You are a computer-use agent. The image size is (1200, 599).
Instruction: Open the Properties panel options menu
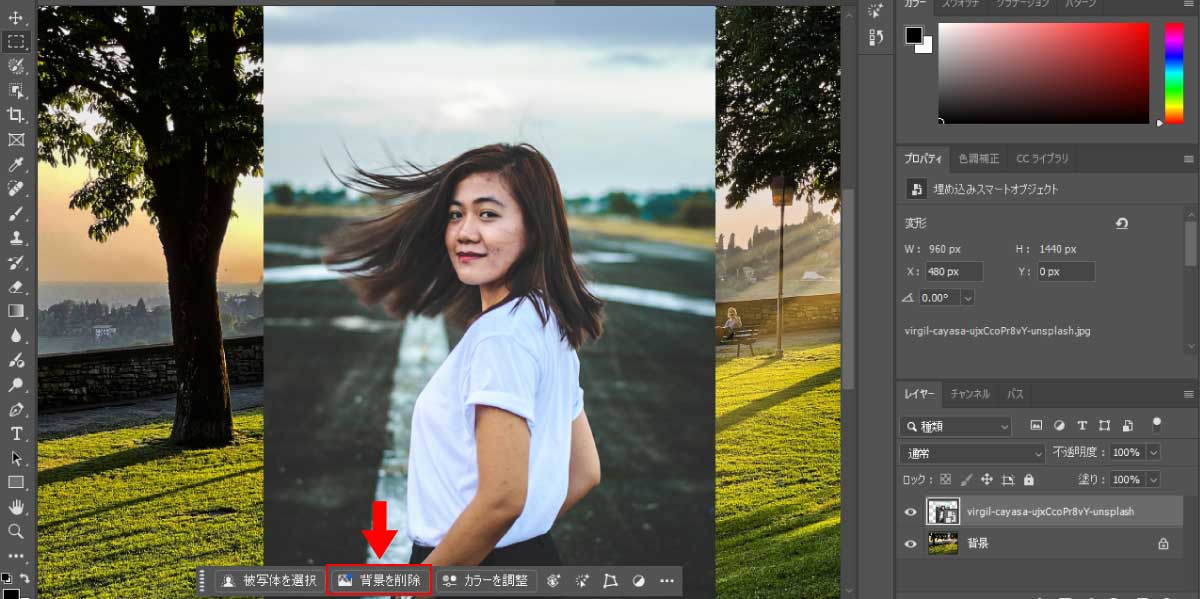[1188, 158]
